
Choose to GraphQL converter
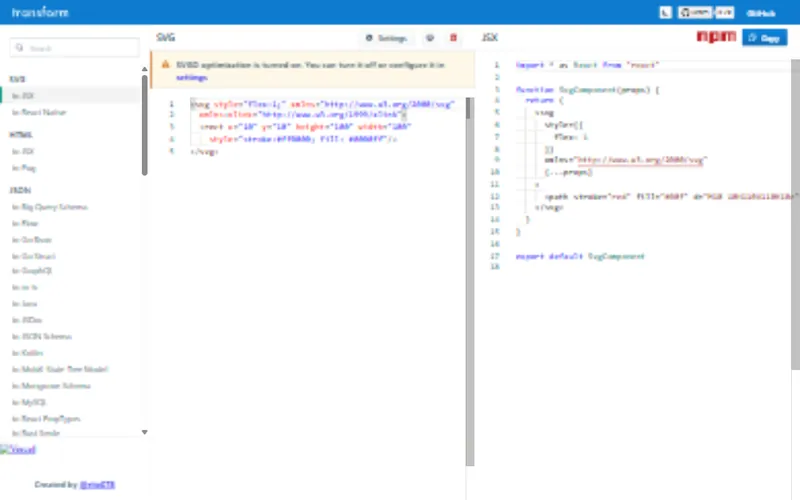point(70,270)
